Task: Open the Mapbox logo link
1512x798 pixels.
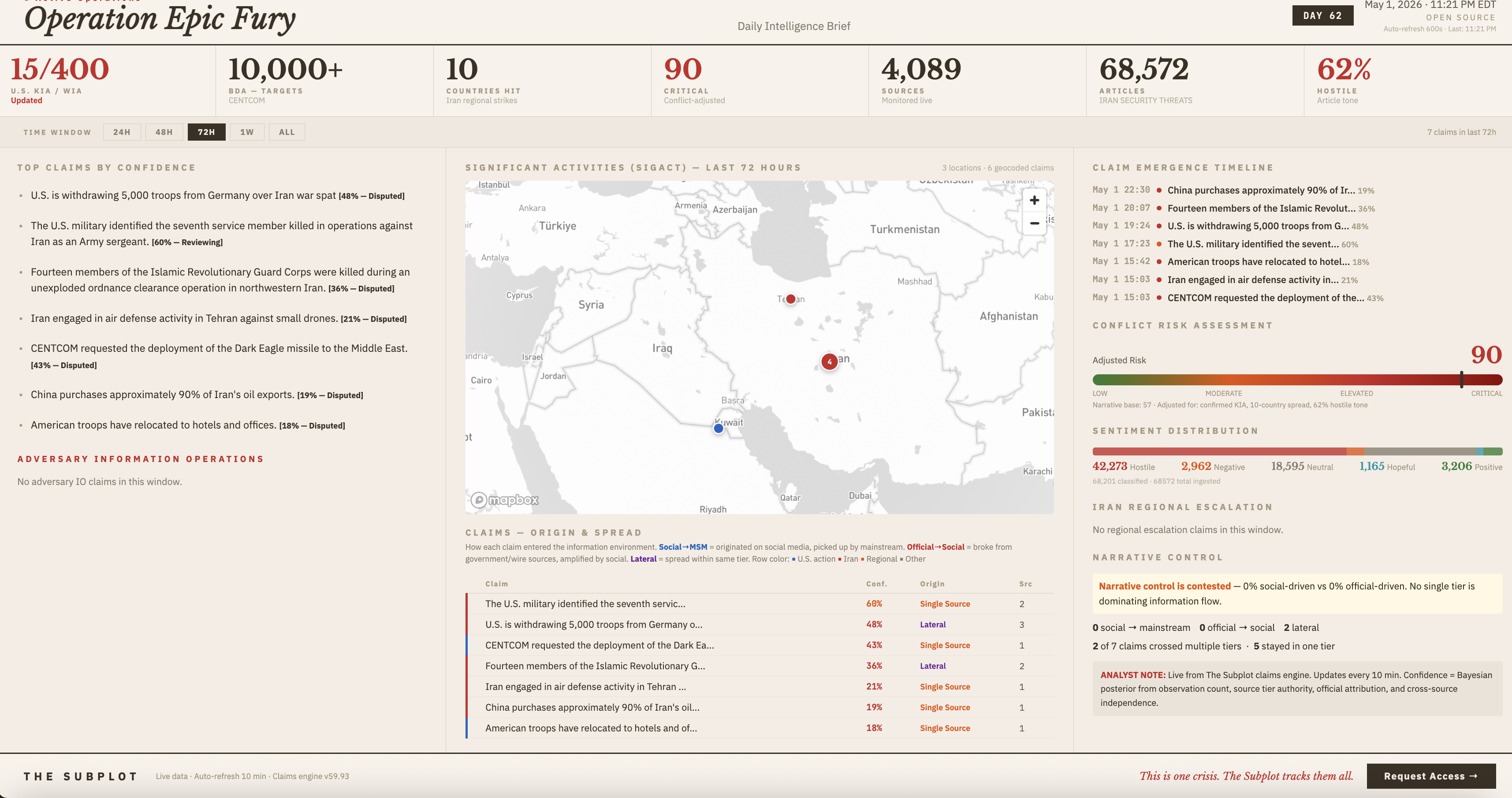Action: pos(505,500)
